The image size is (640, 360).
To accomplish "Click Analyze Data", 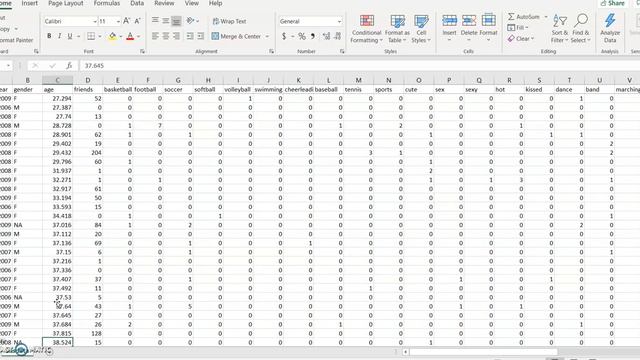I will (x=610, y=29).
